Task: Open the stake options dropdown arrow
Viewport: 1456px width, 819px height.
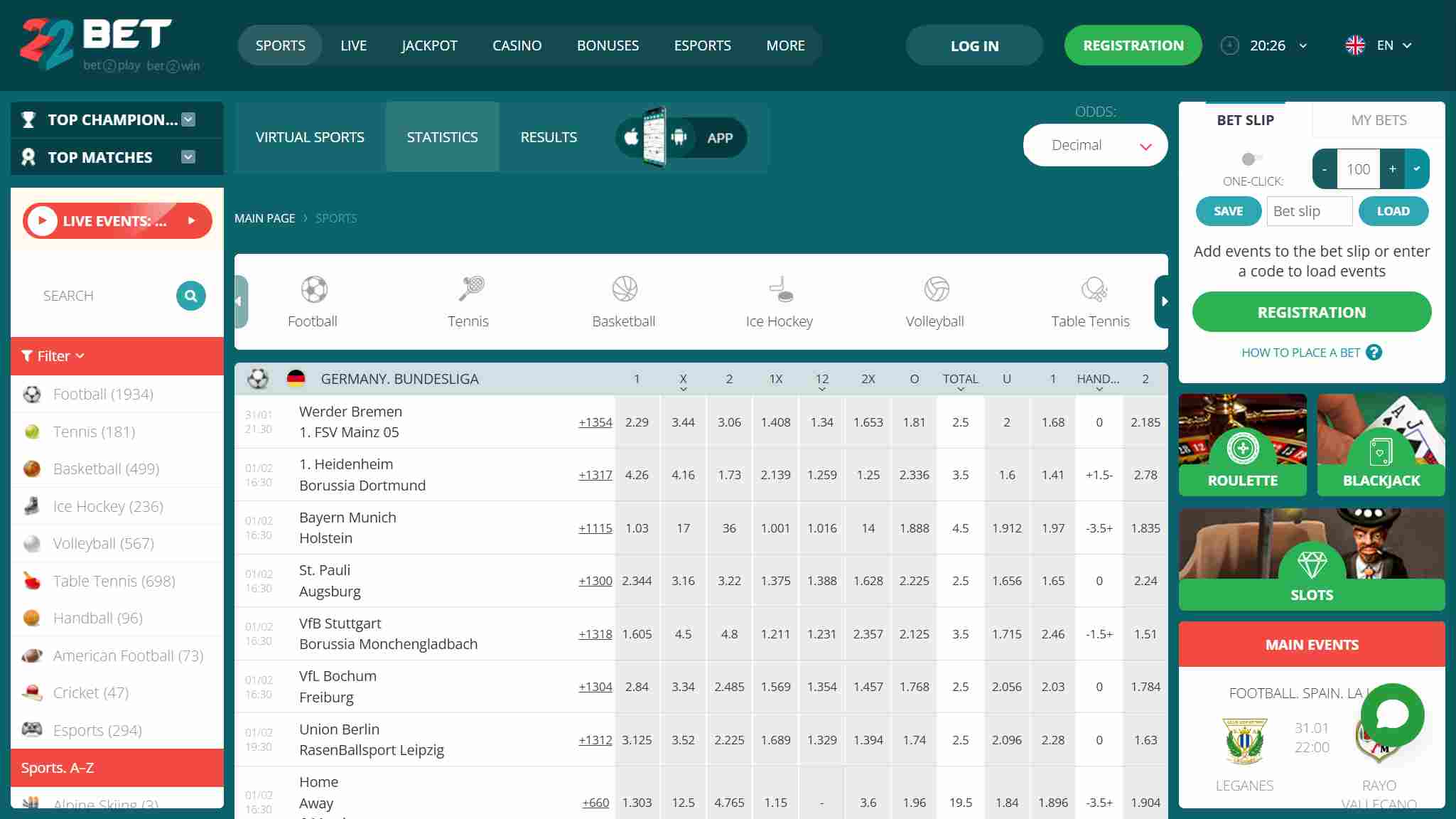Action: pos(1417,169)
